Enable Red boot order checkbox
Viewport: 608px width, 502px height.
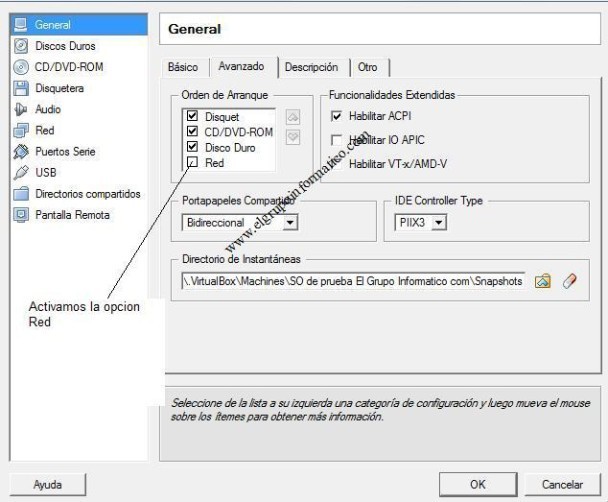pyautogui.click(x=192, y=162)
